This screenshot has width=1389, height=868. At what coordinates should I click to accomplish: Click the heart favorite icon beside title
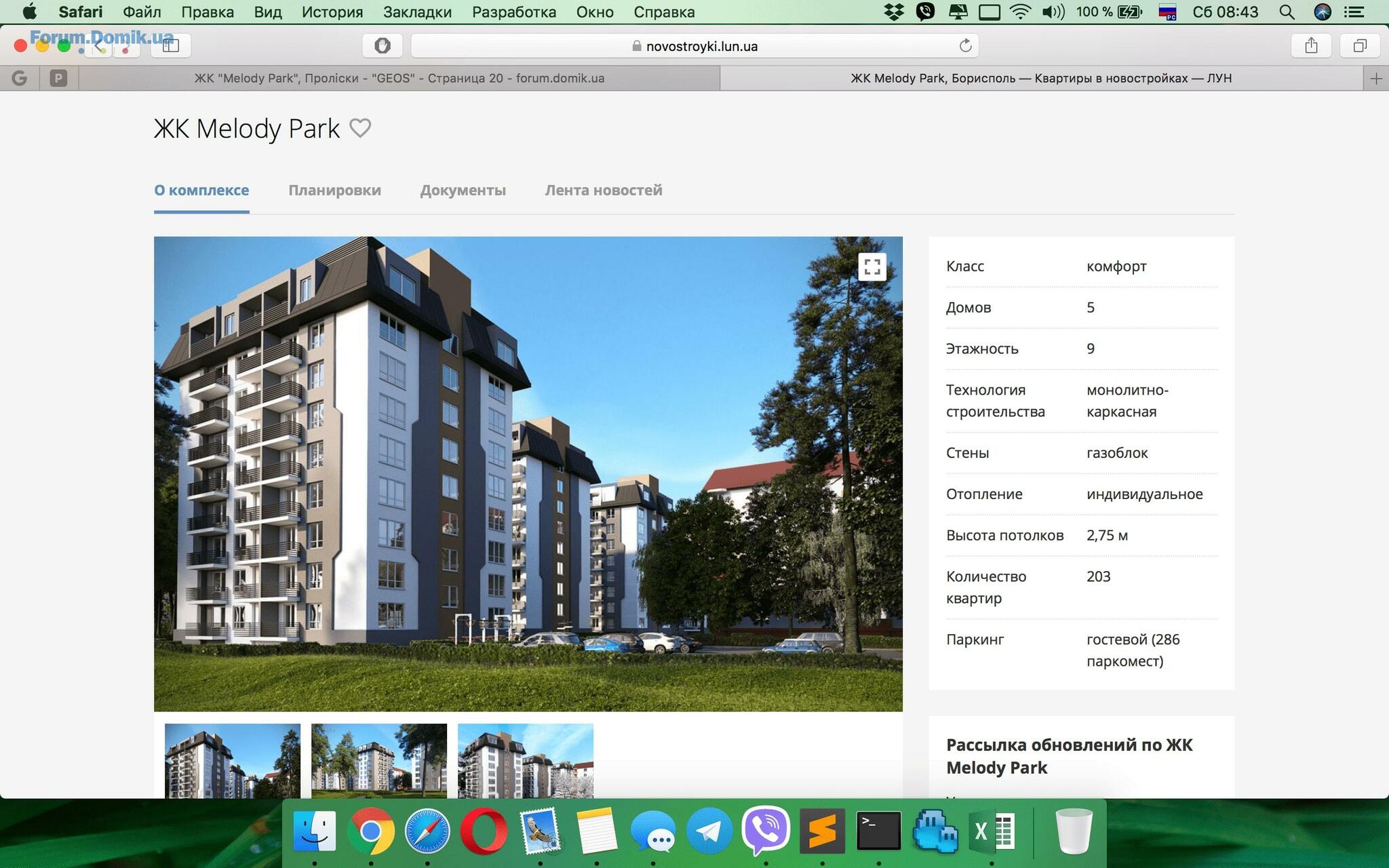point(360,127)
